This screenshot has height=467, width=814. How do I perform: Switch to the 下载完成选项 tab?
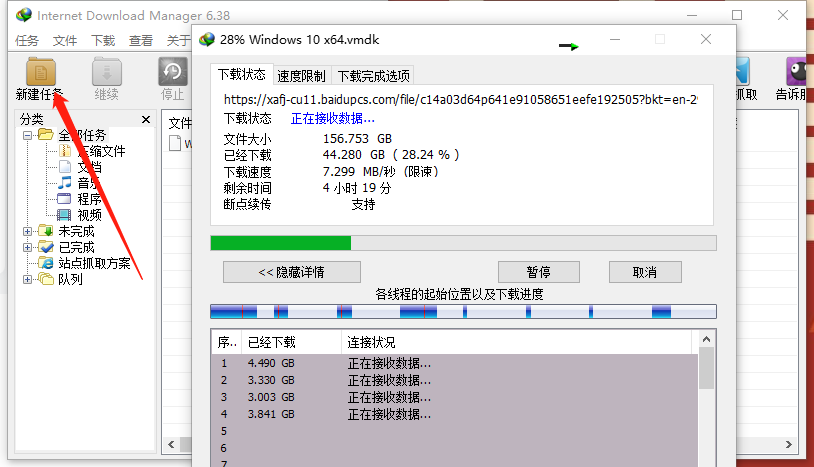coord(373,76)
